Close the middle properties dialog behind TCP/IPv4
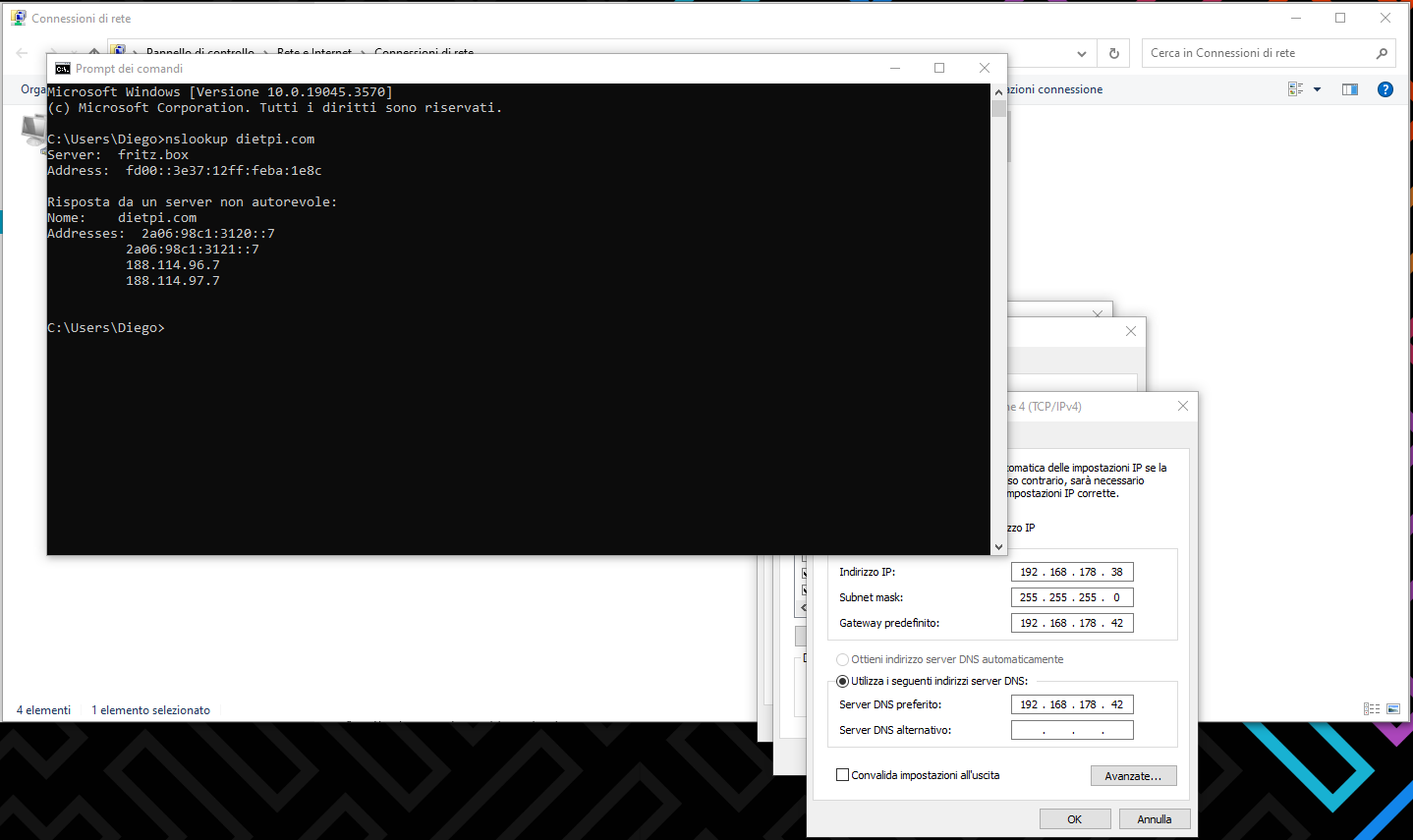This screenshot has width=1413, height=840. pyautogui.click(x=1131, y=331)
